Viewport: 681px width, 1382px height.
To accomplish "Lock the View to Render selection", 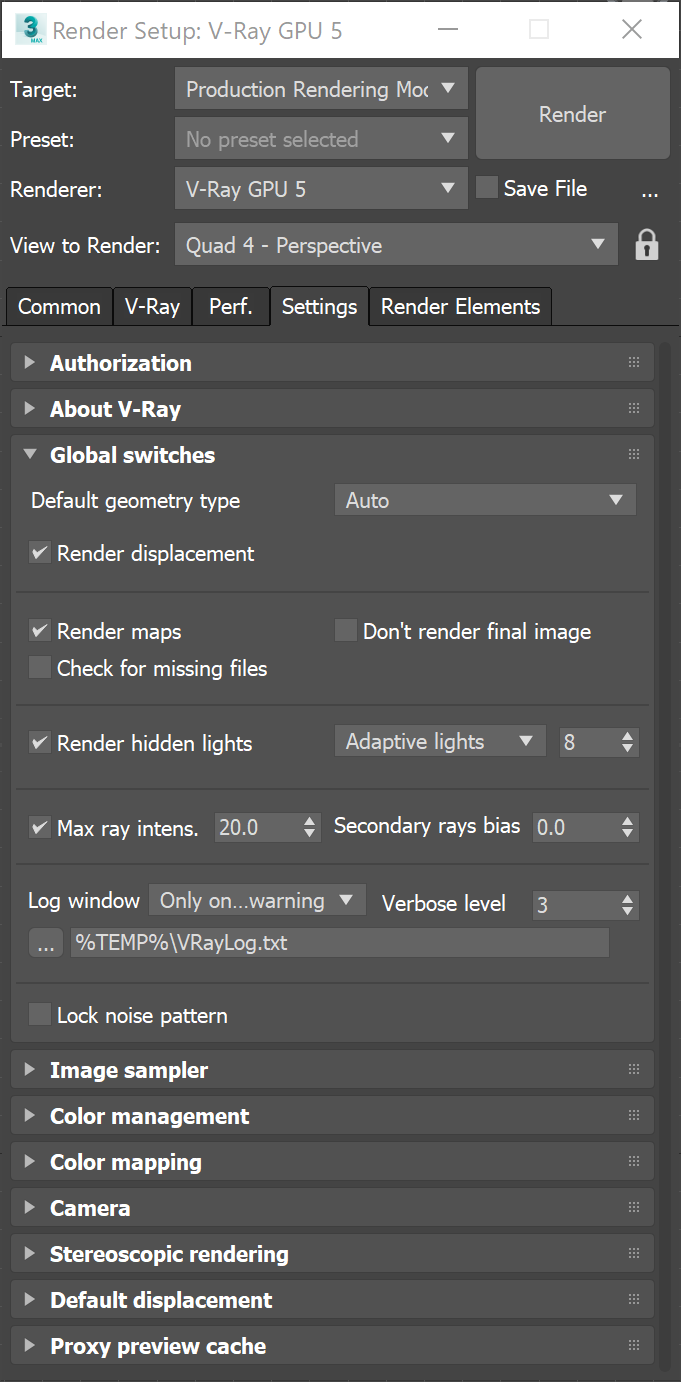I will coord(646,244).
